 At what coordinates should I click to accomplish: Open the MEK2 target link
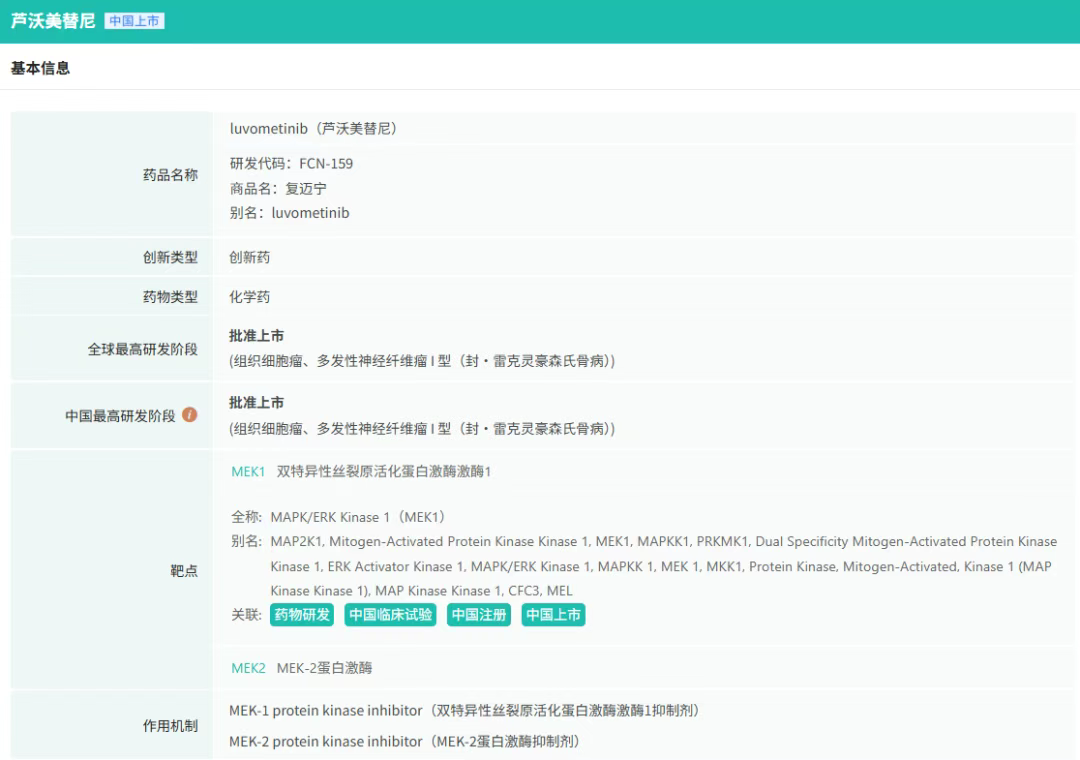248,668
